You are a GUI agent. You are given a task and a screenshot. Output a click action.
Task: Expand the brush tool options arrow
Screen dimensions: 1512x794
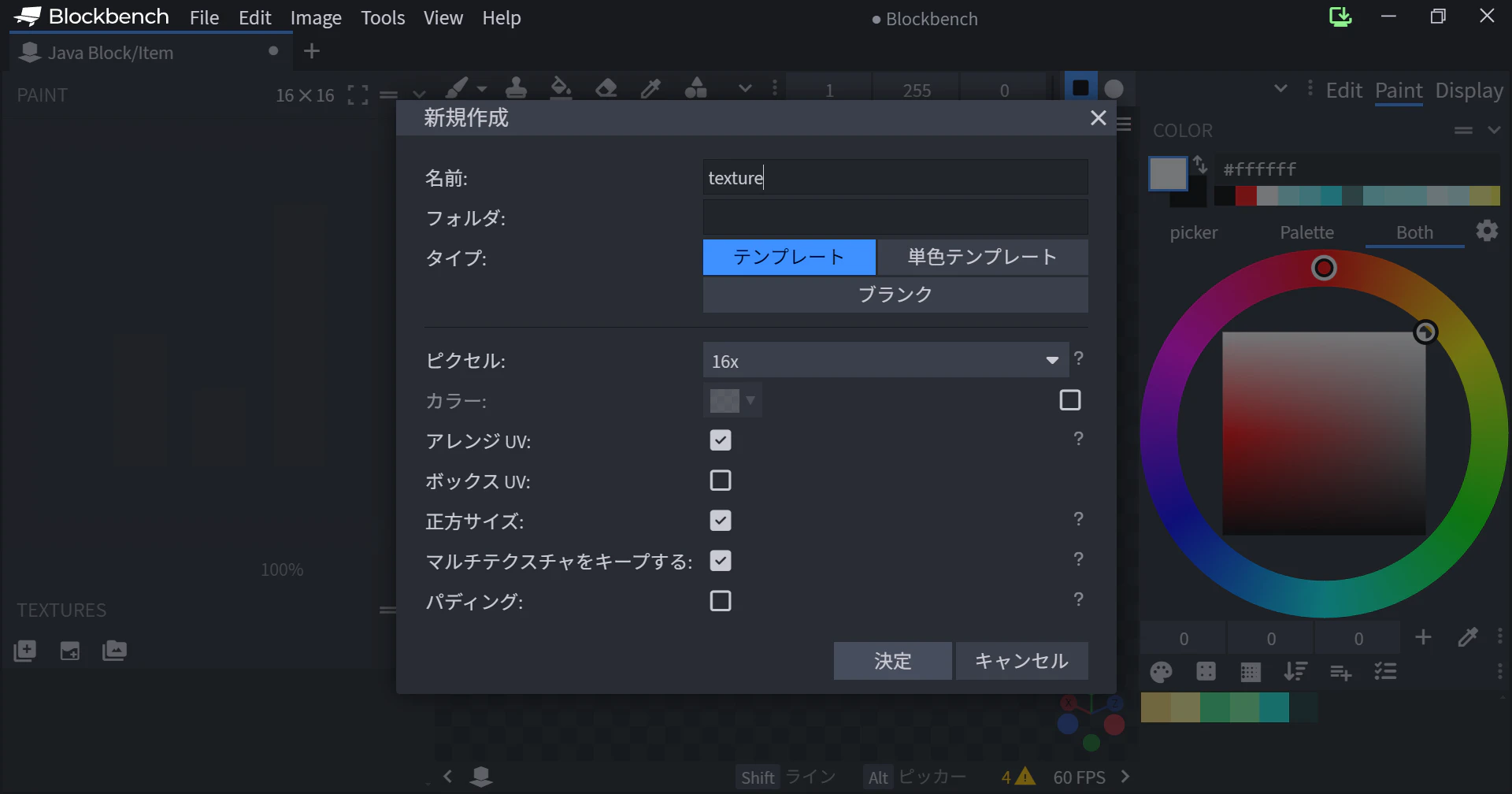pyautogui.click(x=482, y=89)
